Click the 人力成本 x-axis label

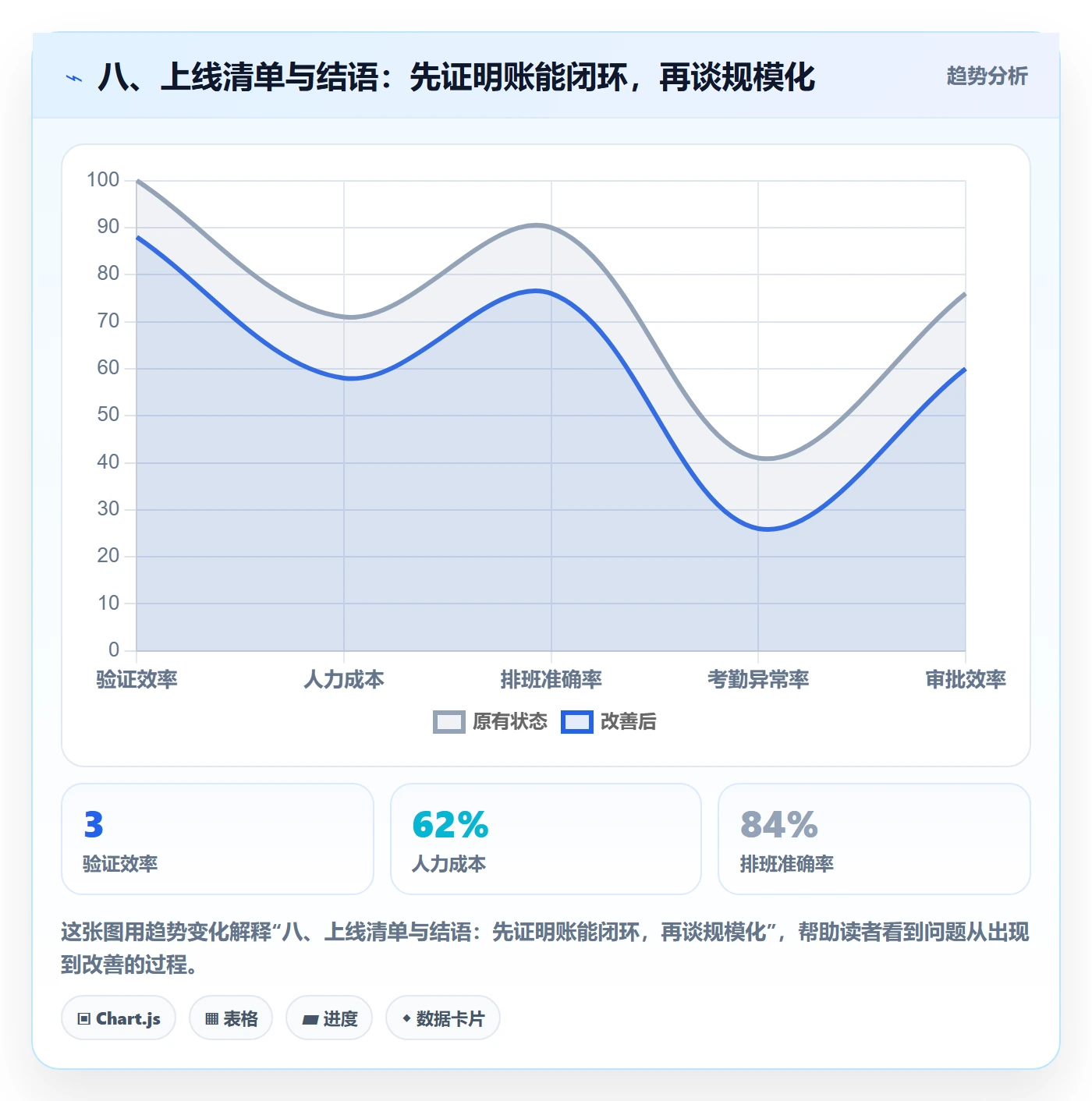(344, 679)
